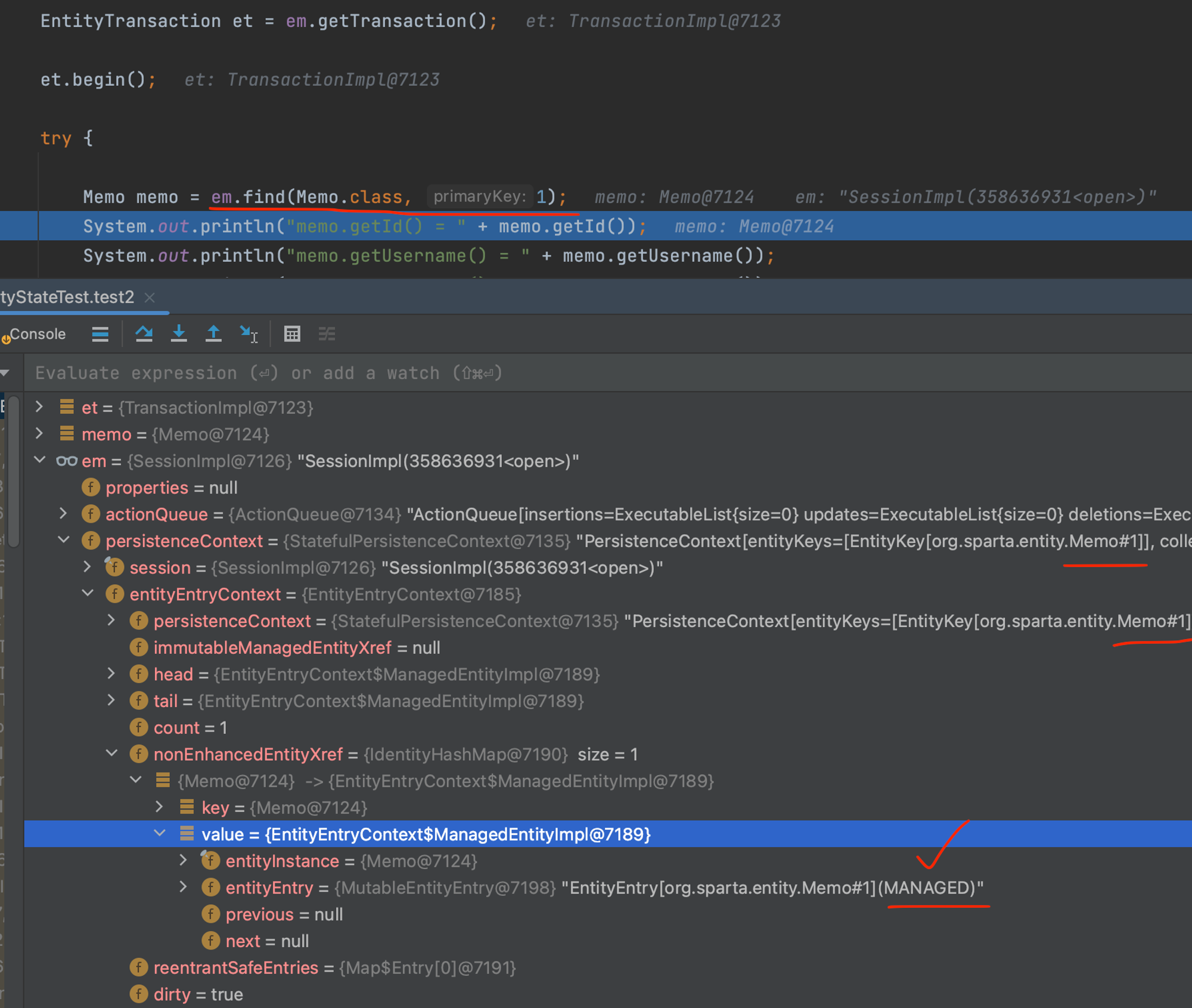Click the Step Into download-arrow icon
Viewport: 1192px width, 1008px height.
178,334
